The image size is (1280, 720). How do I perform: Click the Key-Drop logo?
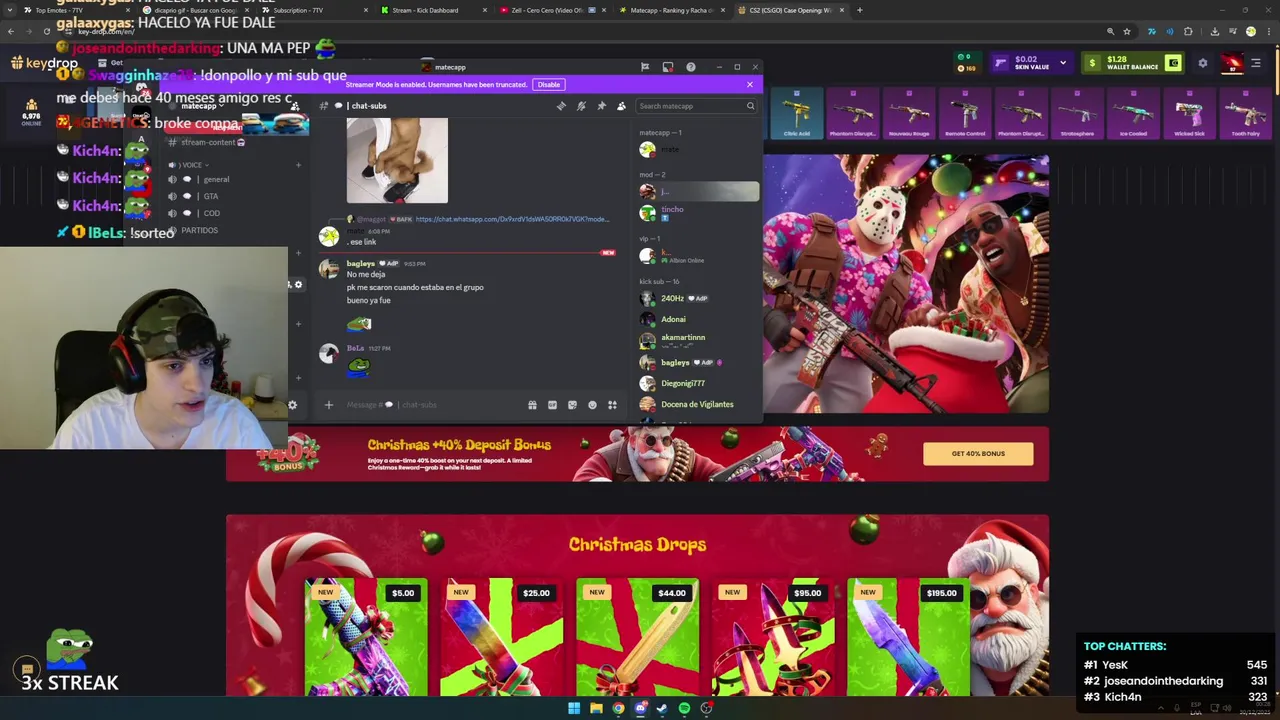click(45, 63)
